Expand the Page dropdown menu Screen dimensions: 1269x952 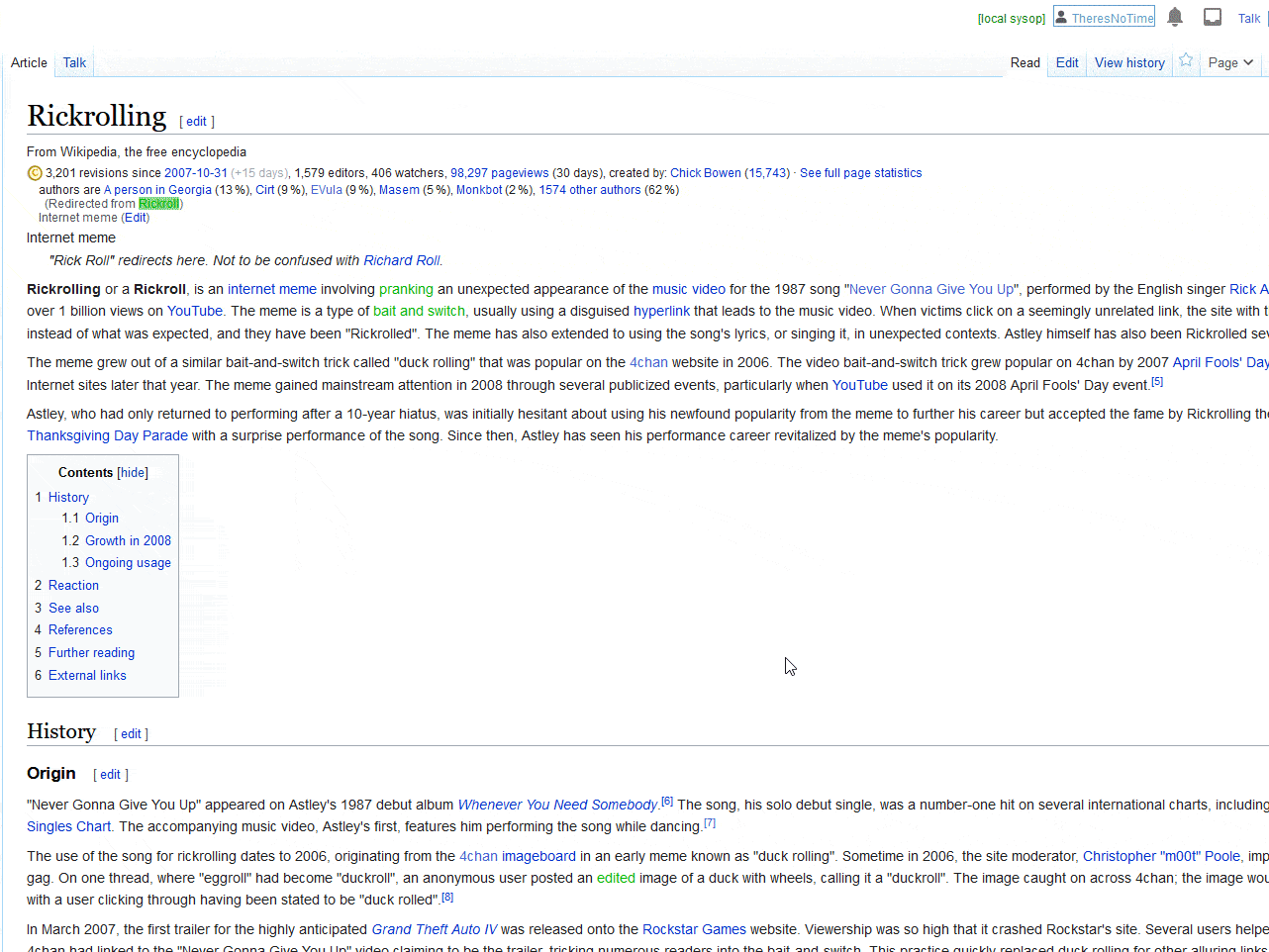pyautogui.click(x=1230, y=62)
